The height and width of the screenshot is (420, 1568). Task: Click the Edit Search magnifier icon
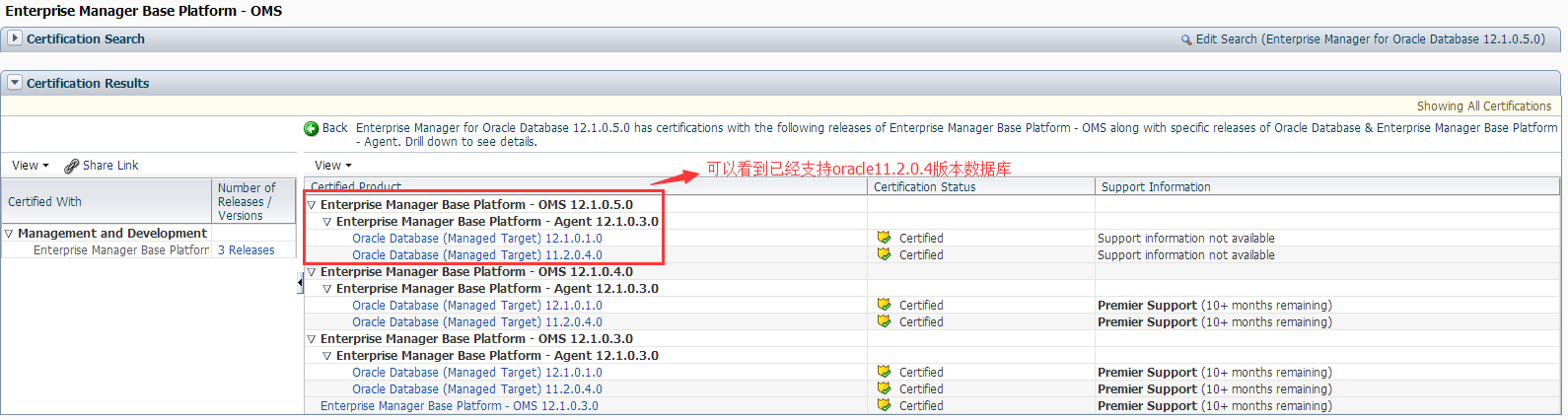click(x=1186, y=40)
